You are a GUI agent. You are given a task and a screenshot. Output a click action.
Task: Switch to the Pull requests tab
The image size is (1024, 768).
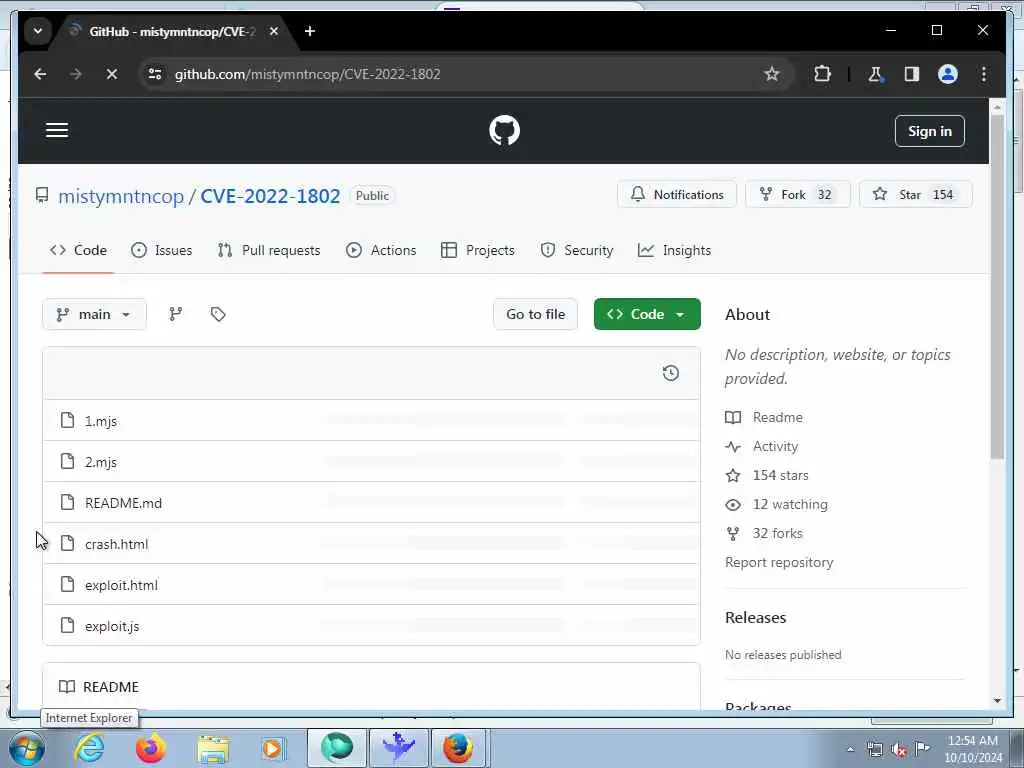click(x=268, y=250)
